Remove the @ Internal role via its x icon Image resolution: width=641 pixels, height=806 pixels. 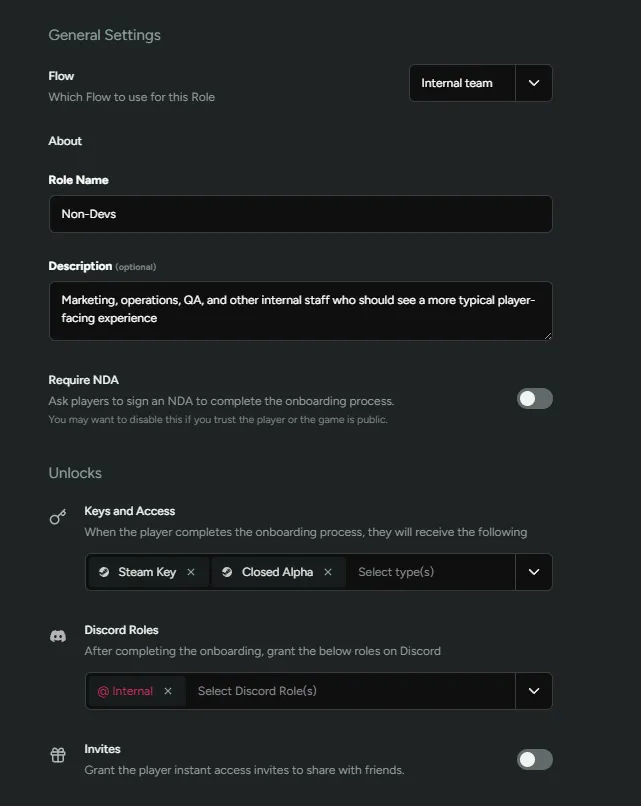pyautogui.click(x=167, y=690)
